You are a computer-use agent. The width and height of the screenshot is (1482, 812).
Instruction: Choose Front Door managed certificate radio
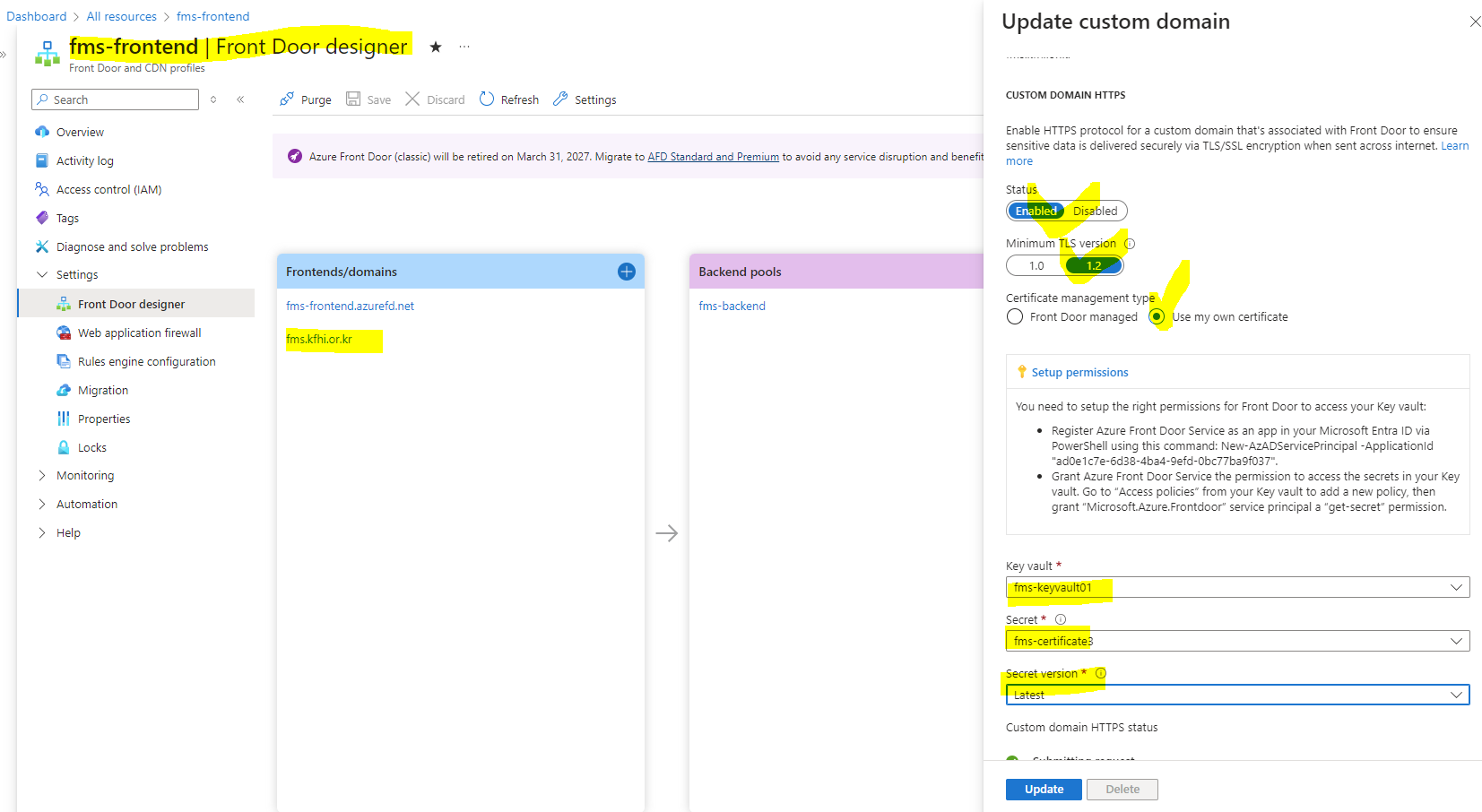1015,317
